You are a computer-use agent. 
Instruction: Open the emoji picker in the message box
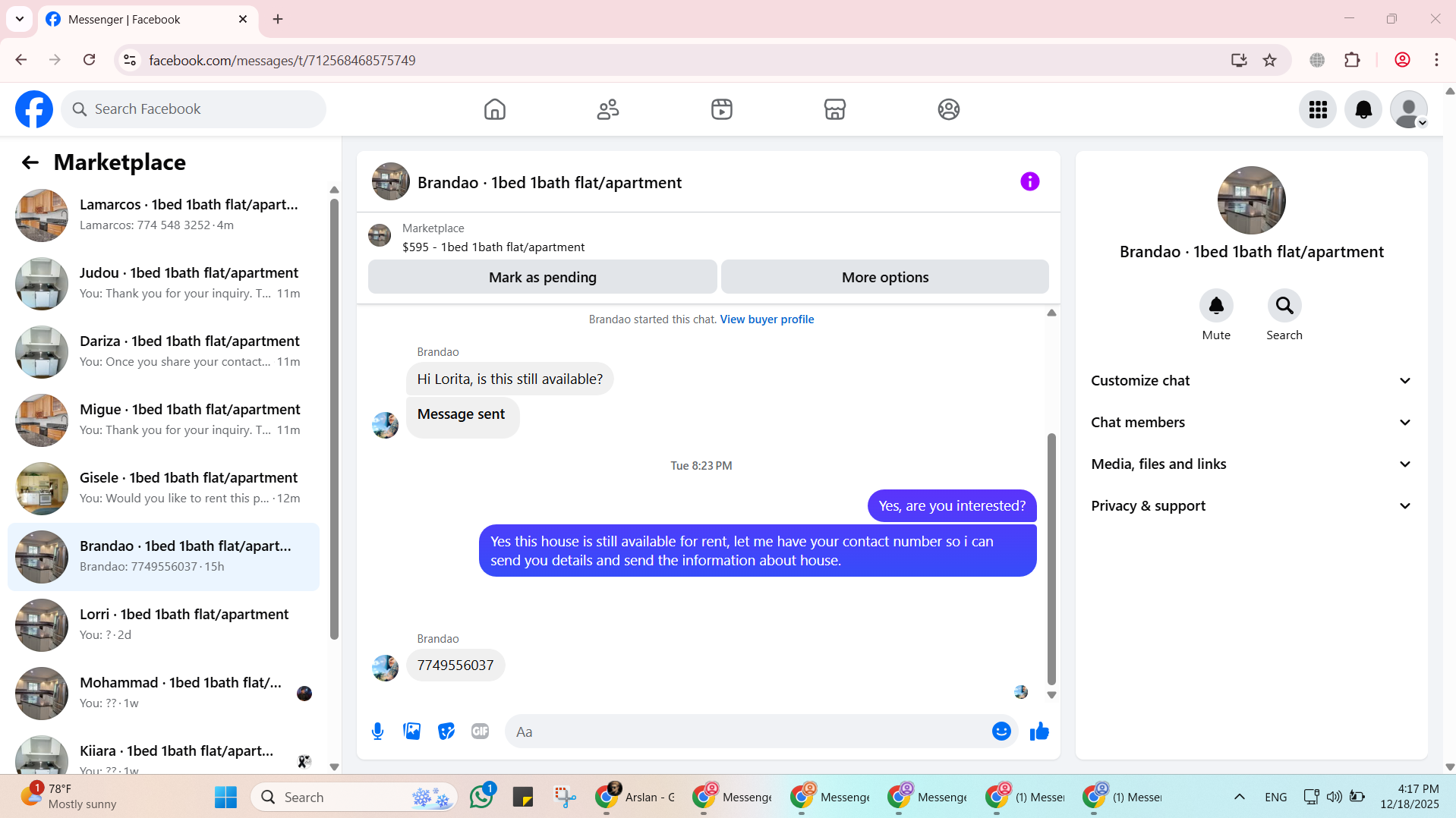1001,731
